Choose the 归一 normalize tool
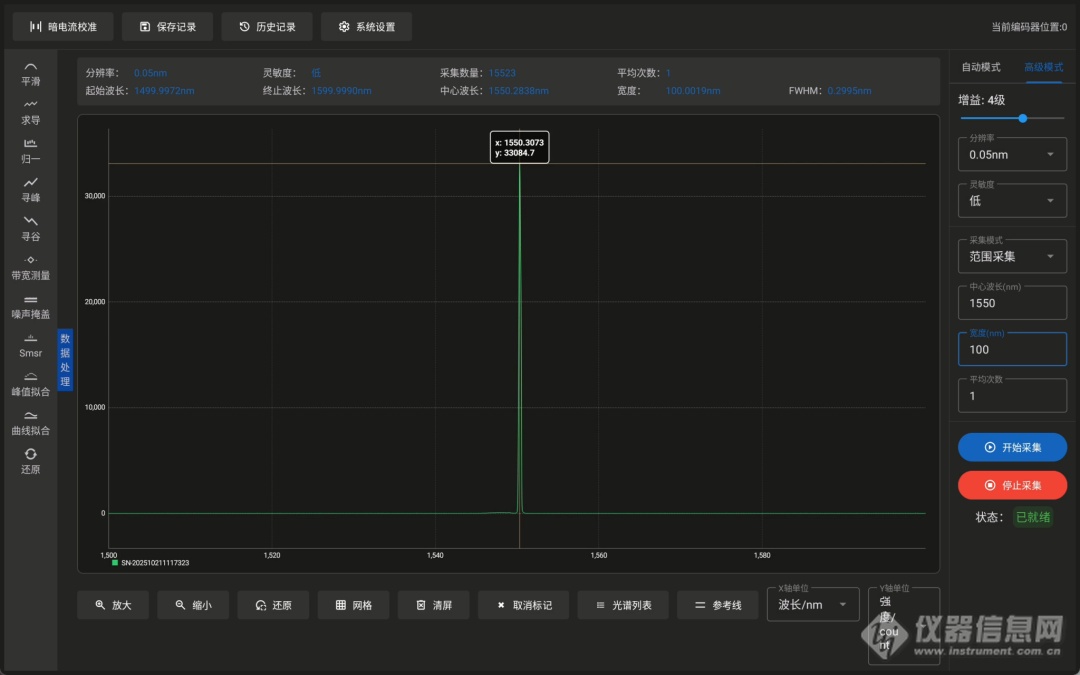The image size is (1080, 675). click(30, 151)
